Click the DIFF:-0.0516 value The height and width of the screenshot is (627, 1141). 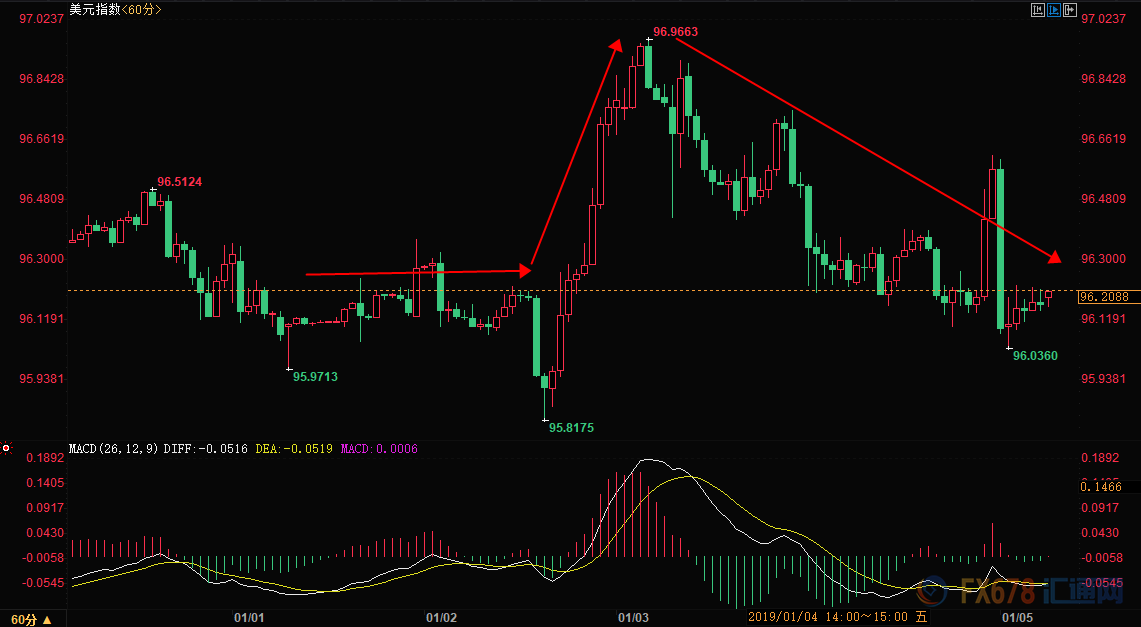coord(207,449)
